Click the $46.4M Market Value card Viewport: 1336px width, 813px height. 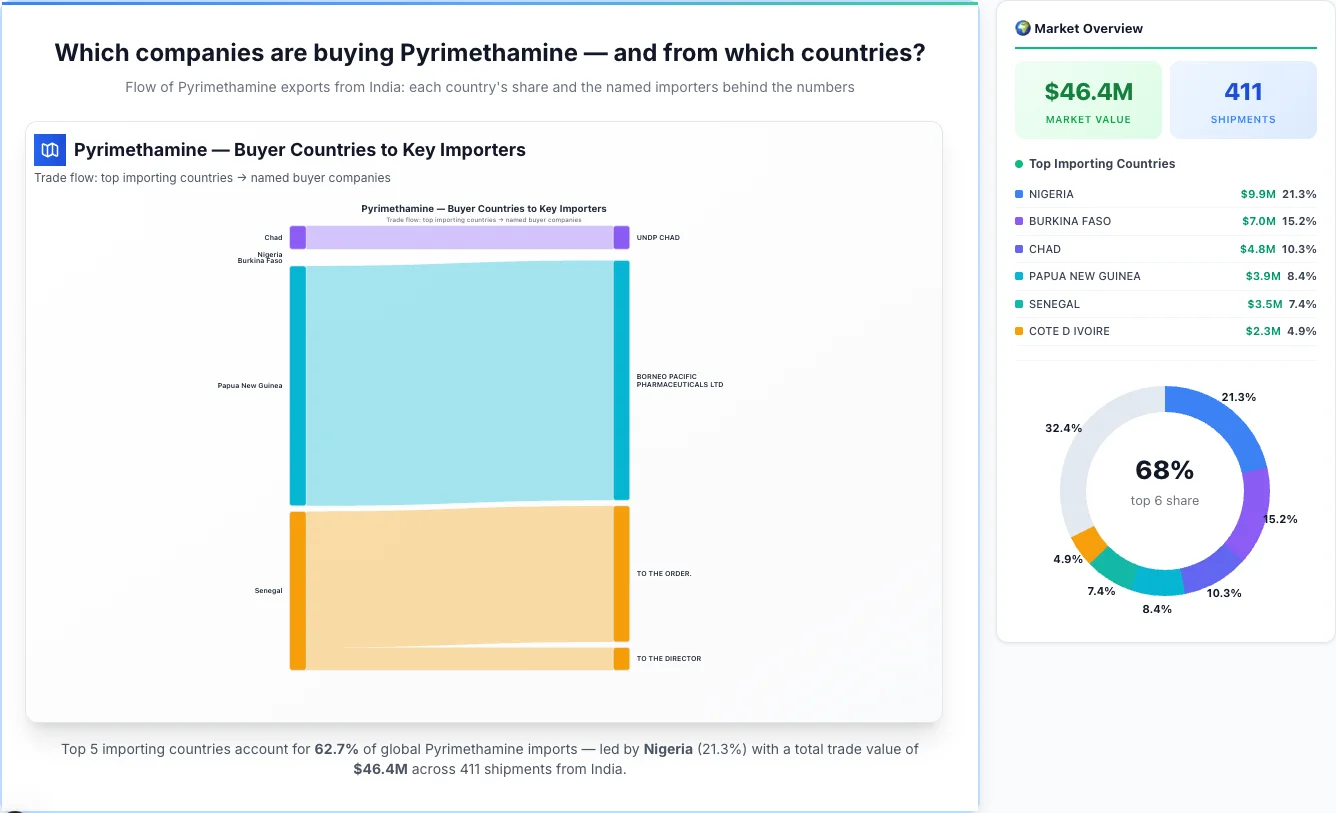click(1088, 99)
